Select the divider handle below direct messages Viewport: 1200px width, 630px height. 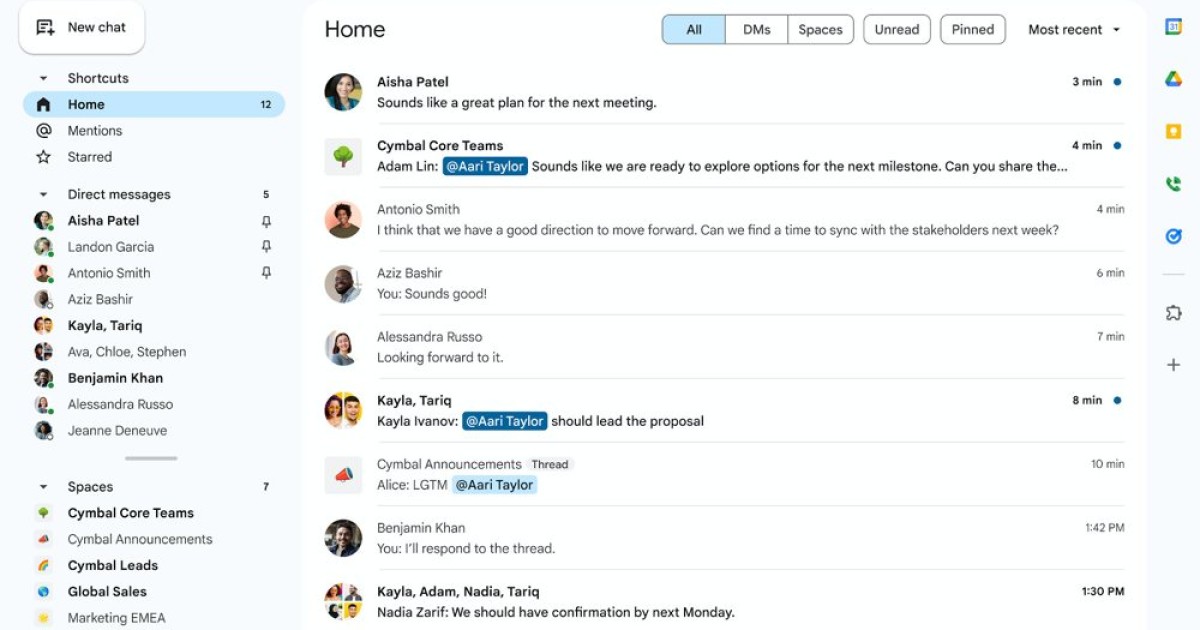[x=151, y=459]
